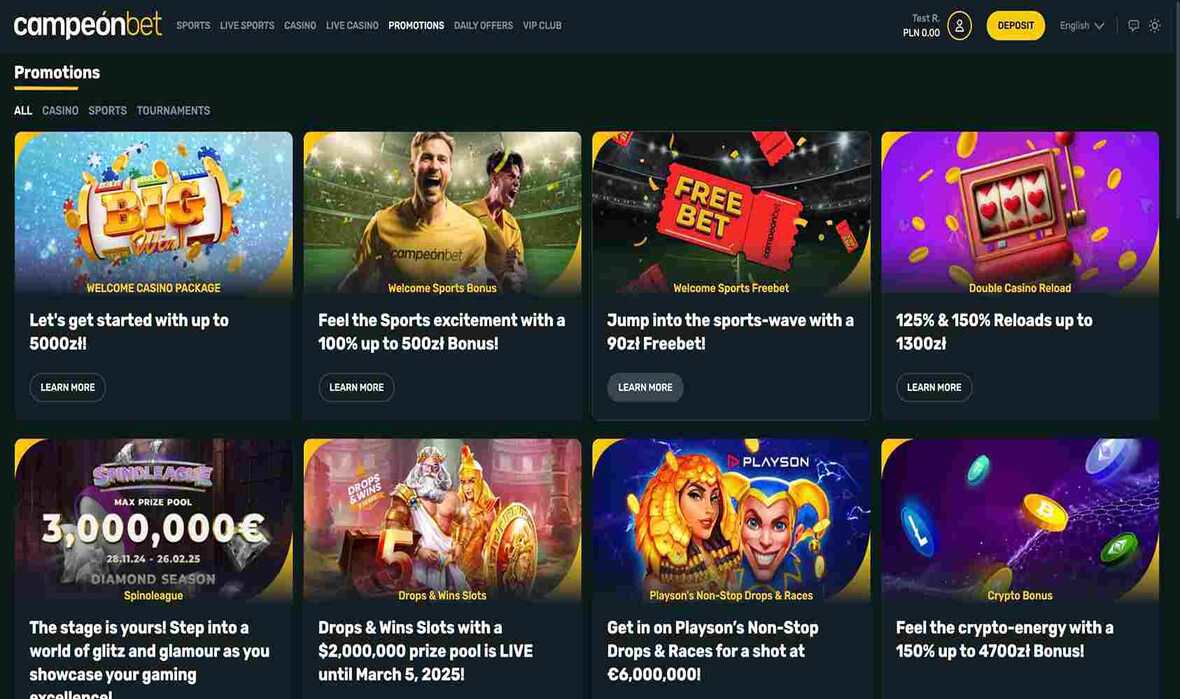The height and width of the screenshot is (699, 1180).
Task: Toggle the light/dark theme sun icon
Action: (x=1154, y=26)
